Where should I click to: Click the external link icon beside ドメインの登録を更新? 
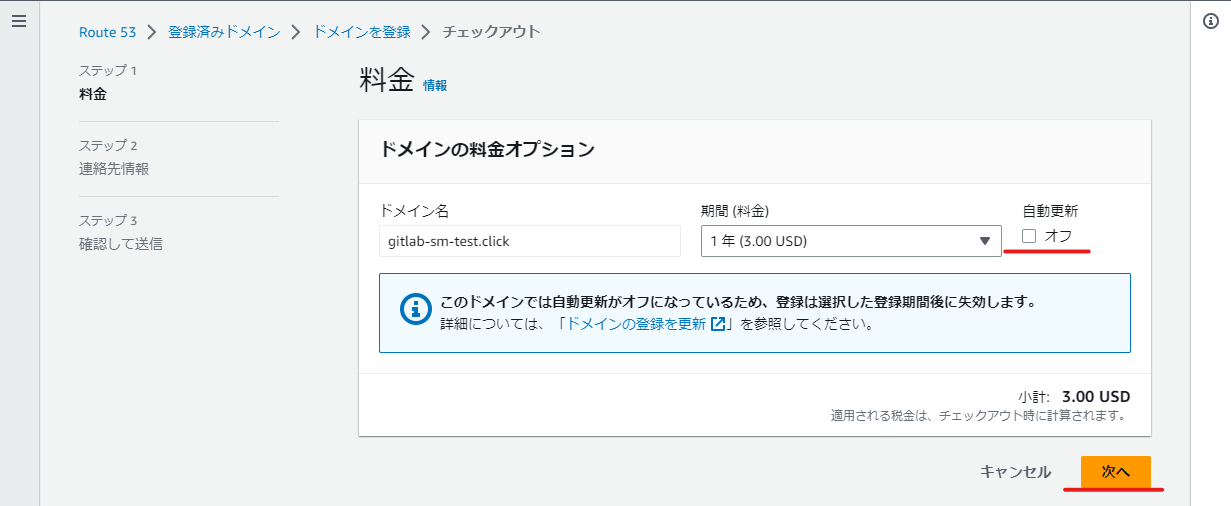(718, 324)
